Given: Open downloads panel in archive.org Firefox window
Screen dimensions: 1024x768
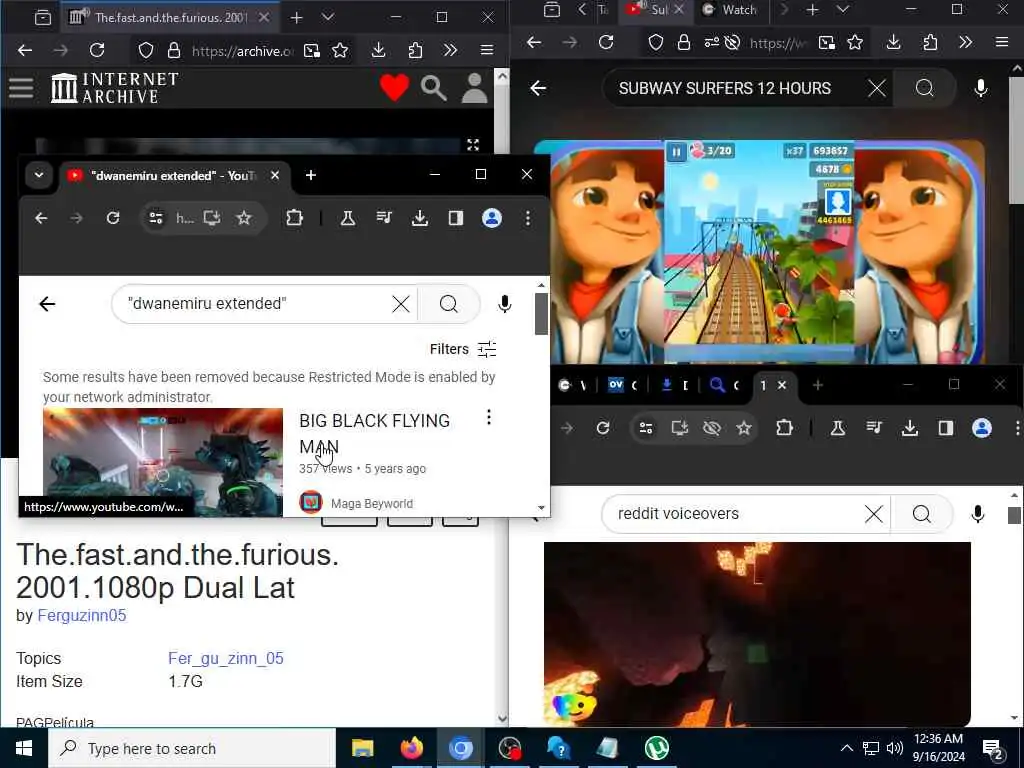Looking at the screenshot, I should [x=378, y=50].
